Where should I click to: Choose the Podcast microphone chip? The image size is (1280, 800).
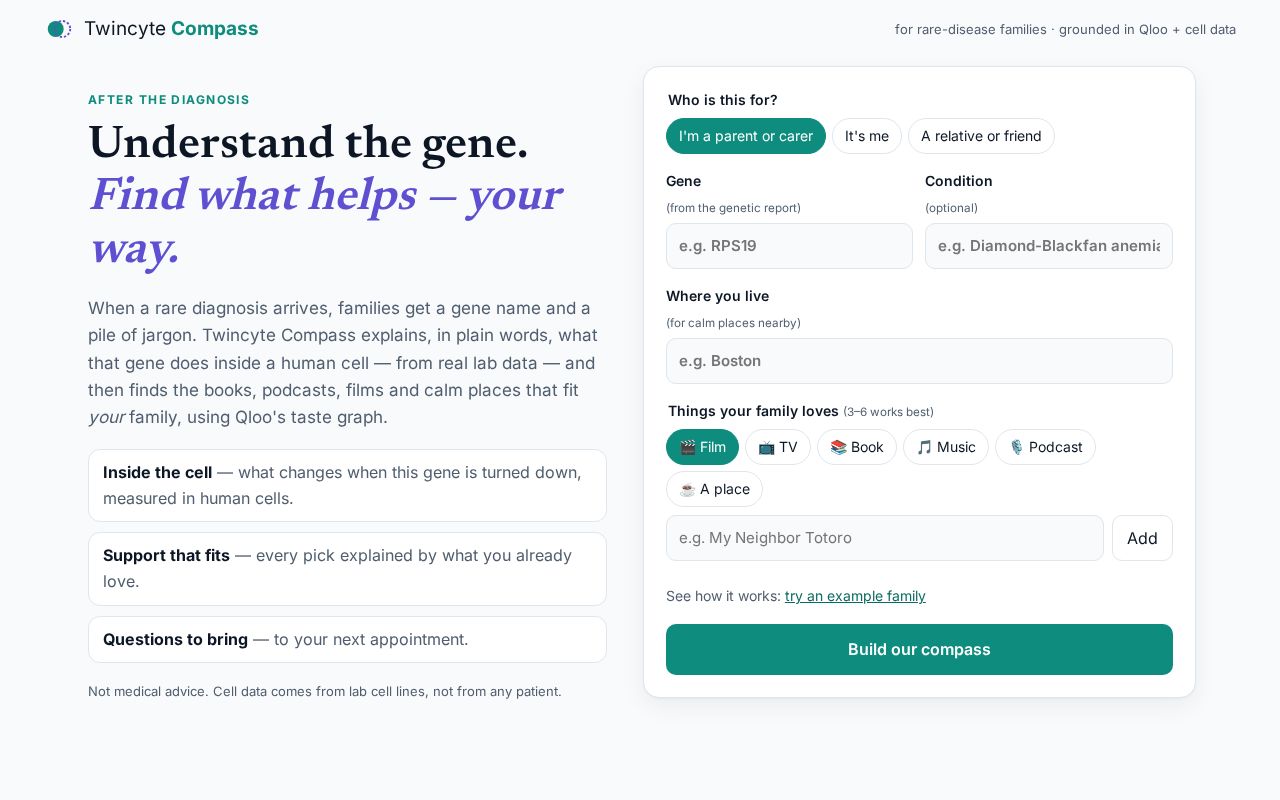1045,447
